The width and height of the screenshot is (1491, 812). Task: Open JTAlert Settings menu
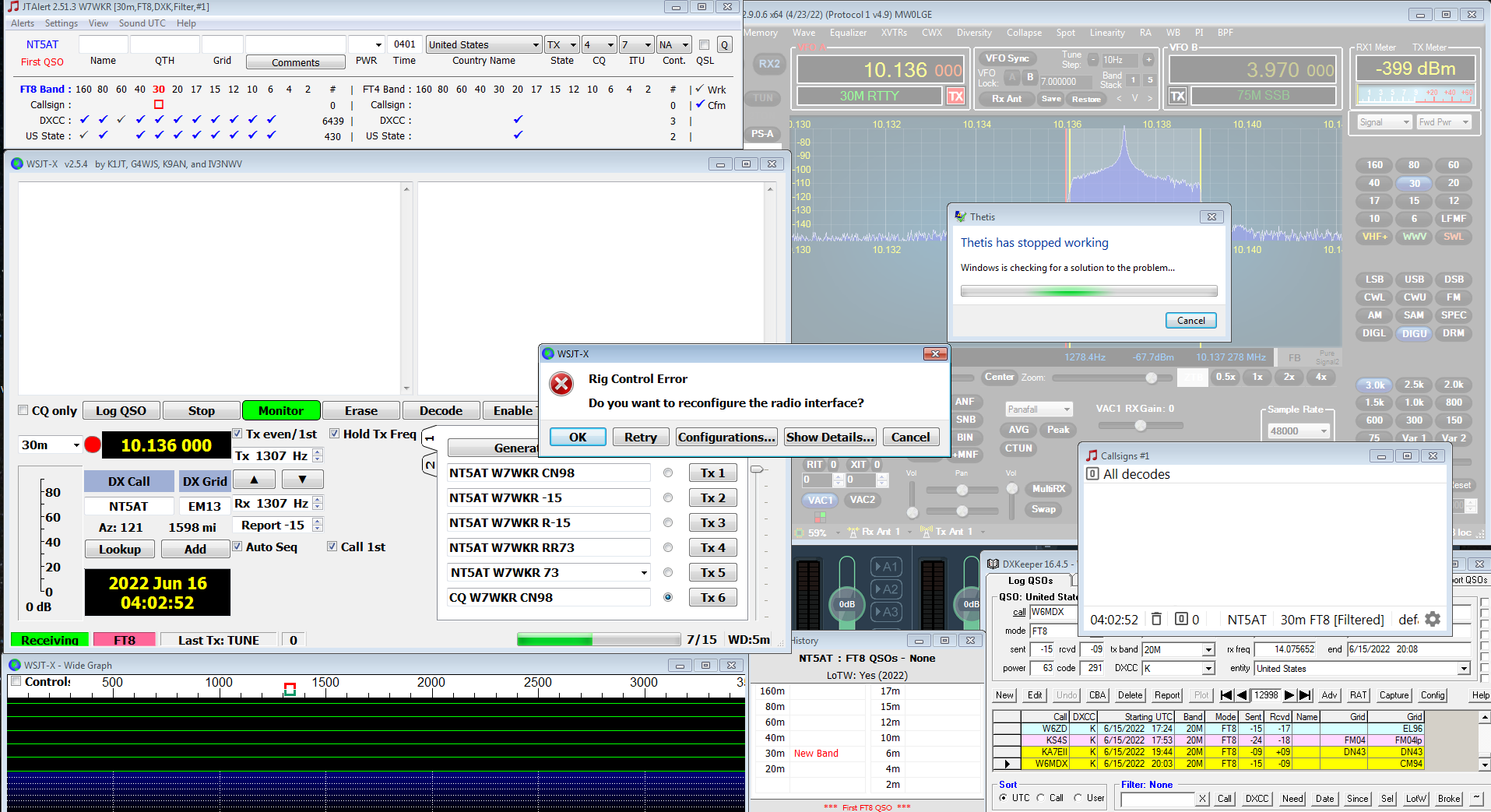point(61,23)
